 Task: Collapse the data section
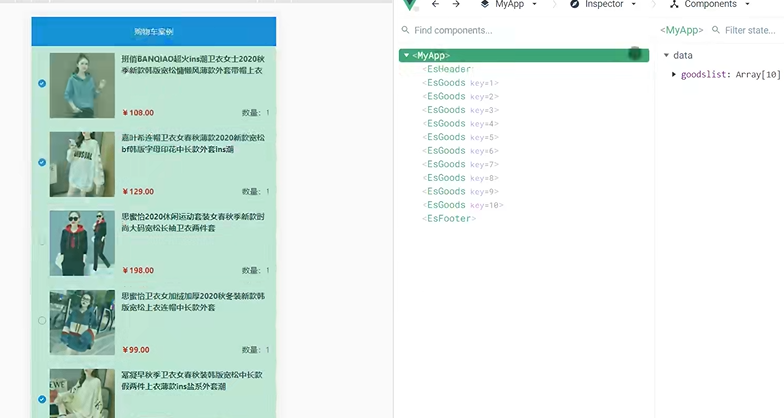(666, 55)
